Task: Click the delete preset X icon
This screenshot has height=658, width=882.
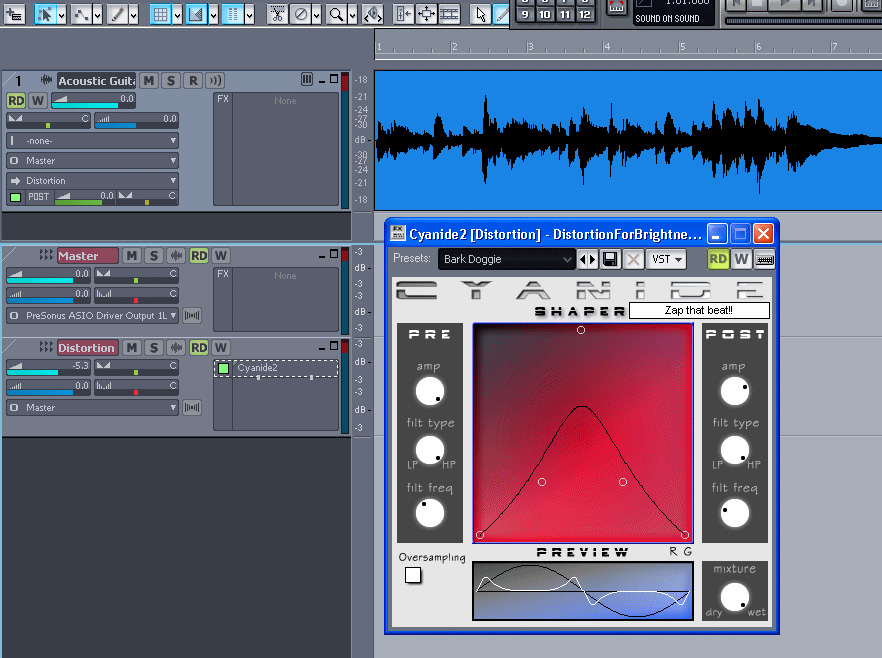Action: [634, 260]
